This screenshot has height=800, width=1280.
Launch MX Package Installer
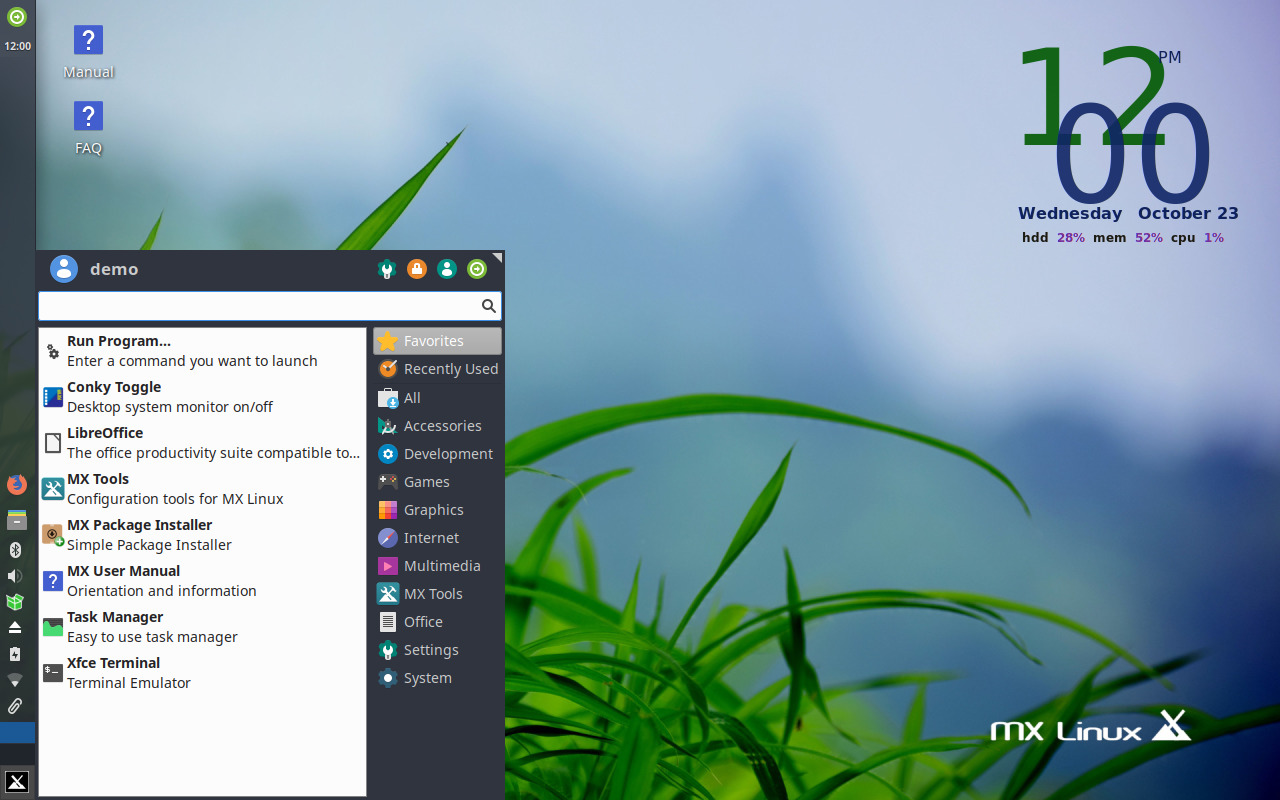(x=202, y=535)
